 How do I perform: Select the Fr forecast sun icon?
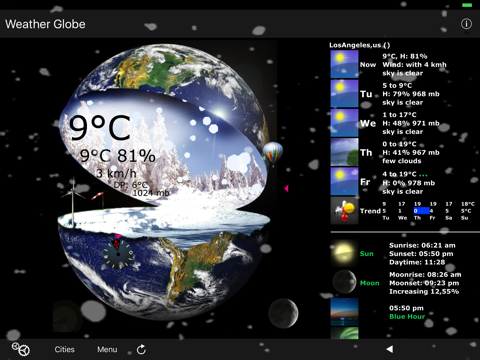[344, 182]
